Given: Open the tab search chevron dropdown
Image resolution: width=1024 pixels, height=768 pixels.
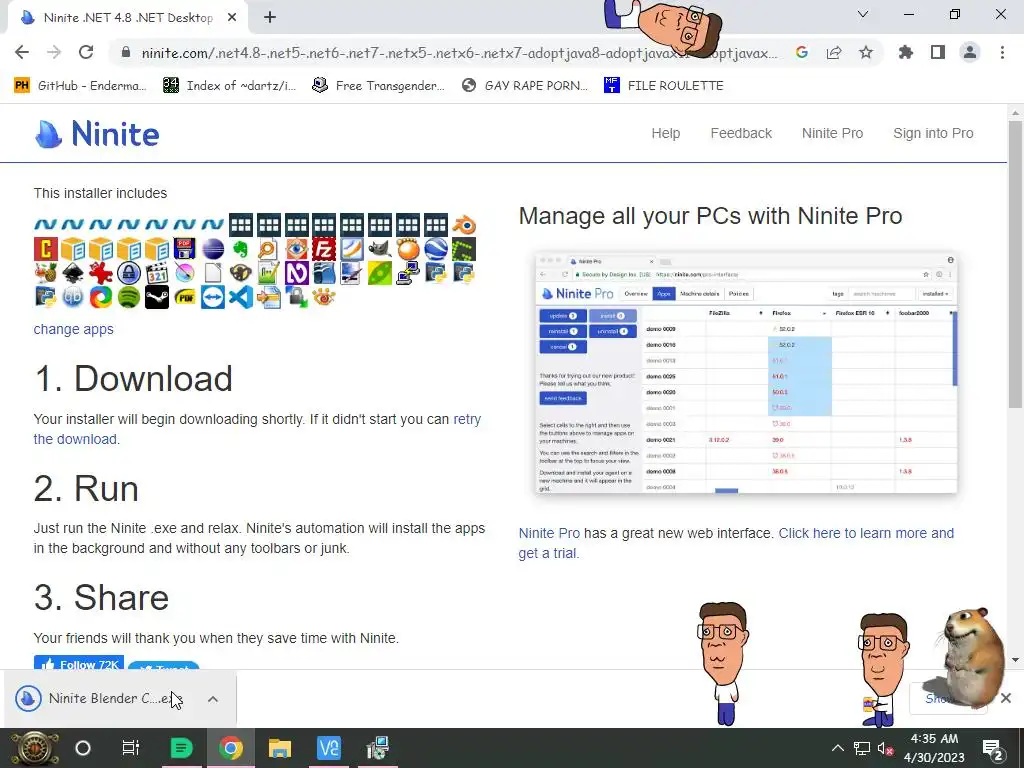Looking at the screenshot, I should (x=863, y=14).
